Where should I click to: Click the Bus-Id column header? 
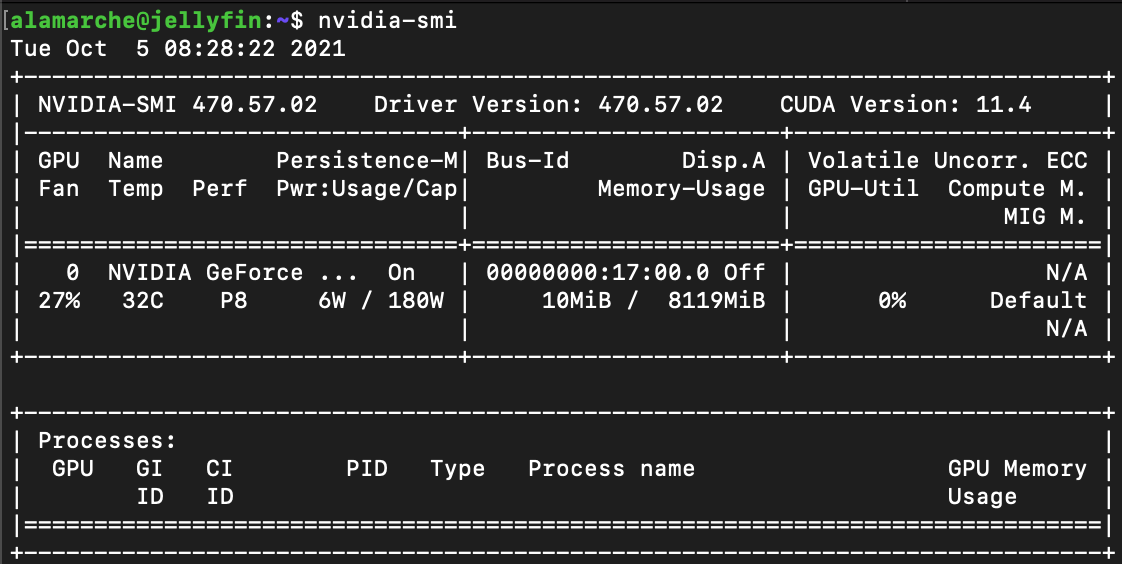pos(528,161)
